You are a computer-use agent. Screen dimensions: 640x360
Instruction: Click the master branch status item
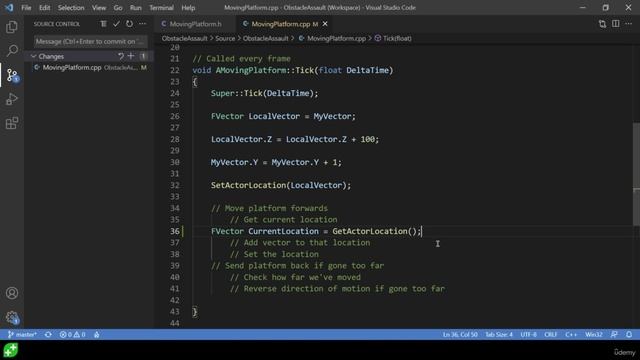pyautogui.click(x=22, y=334)
